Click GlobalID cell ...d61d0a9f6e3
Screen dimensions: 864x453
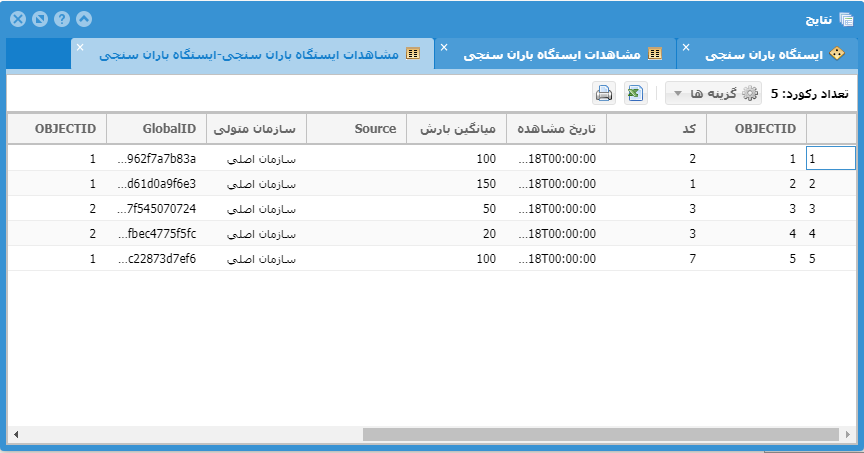pos(156,184)
